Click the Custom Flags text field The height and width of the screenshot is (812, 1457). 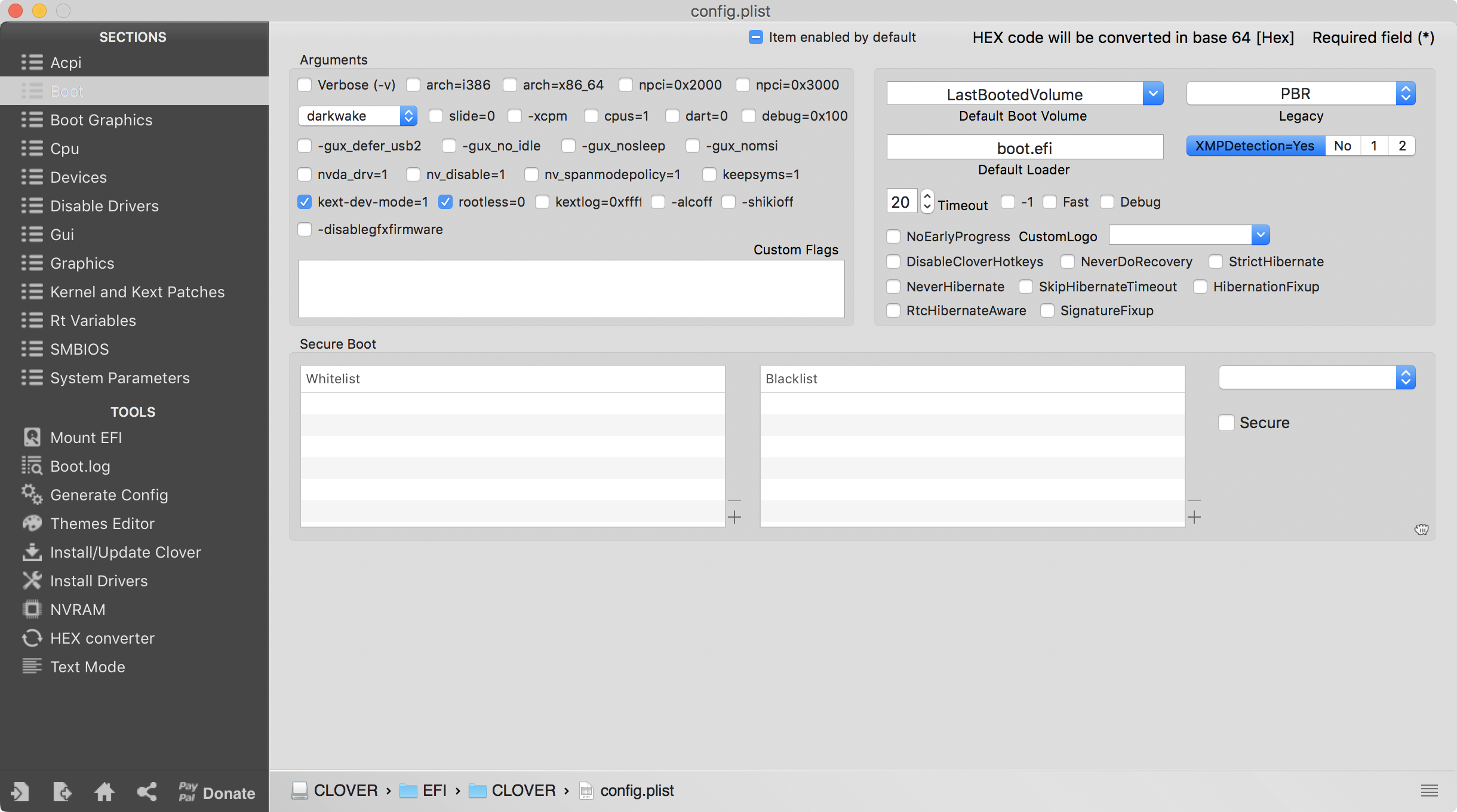571,289
